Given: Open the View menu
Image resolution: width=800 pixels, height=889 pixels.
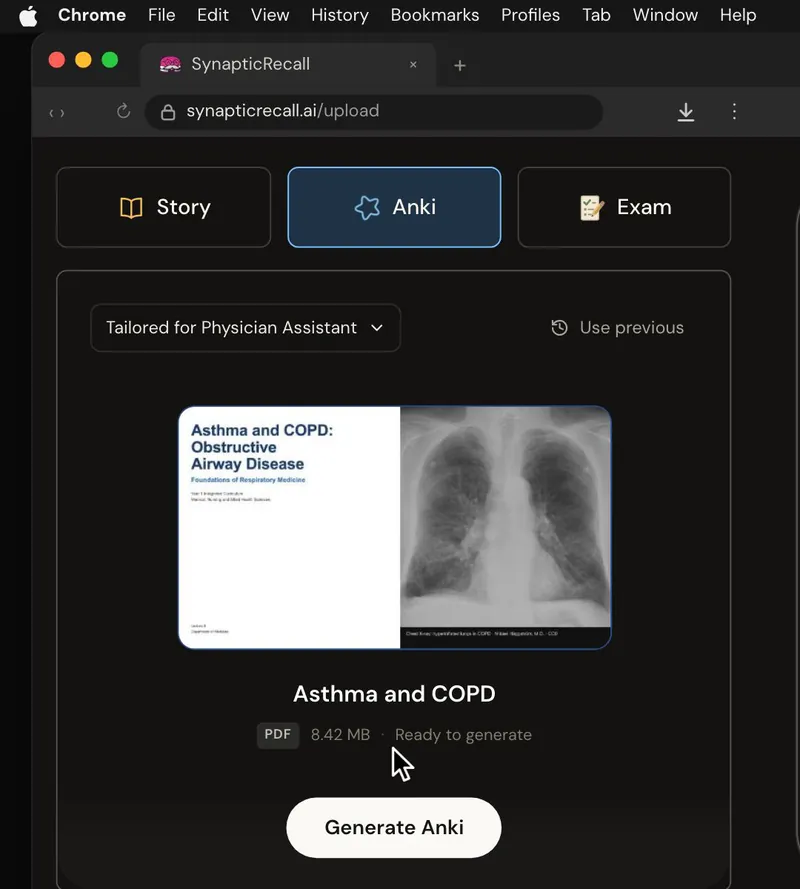Looking at the screenshot, I should tap(270, 15).
